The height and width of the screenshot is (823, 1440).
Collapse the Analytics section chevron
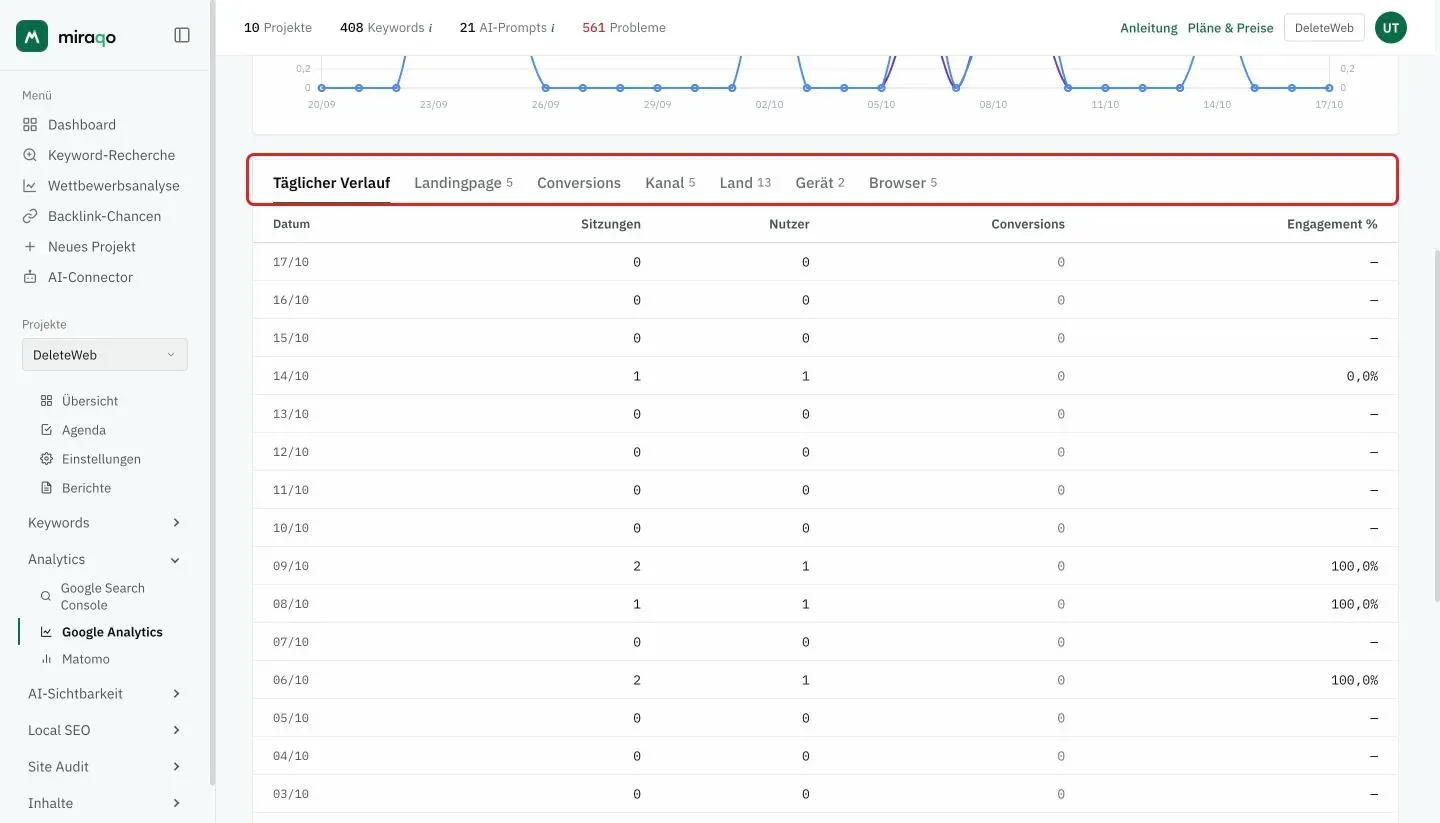point(176,560)
